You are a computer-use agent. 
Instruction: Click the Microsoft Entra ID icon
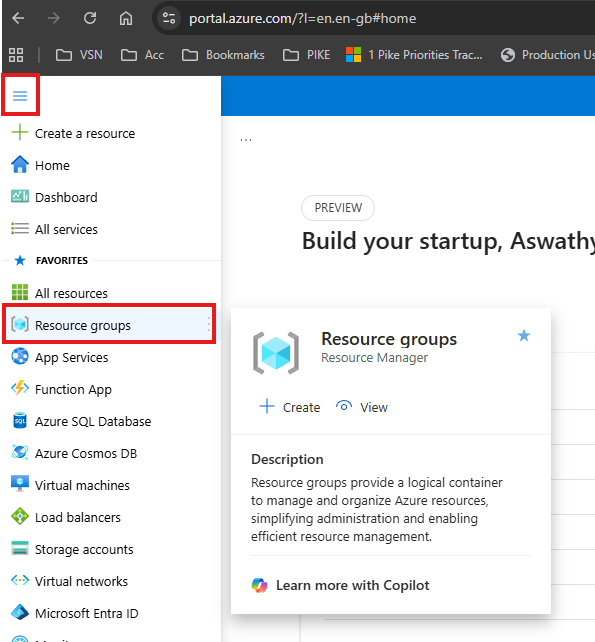[20, 613]
